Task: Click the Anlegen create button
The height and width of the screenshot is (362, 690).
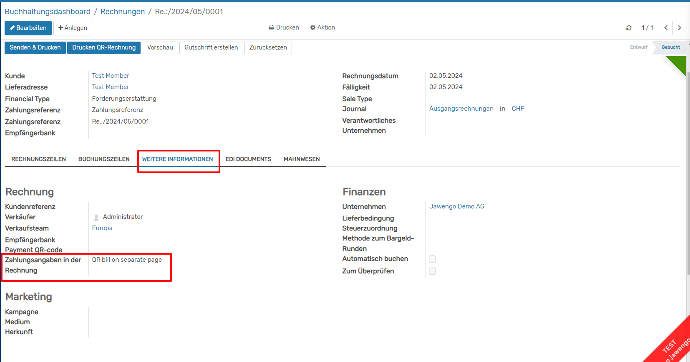Action: point(73,28)
